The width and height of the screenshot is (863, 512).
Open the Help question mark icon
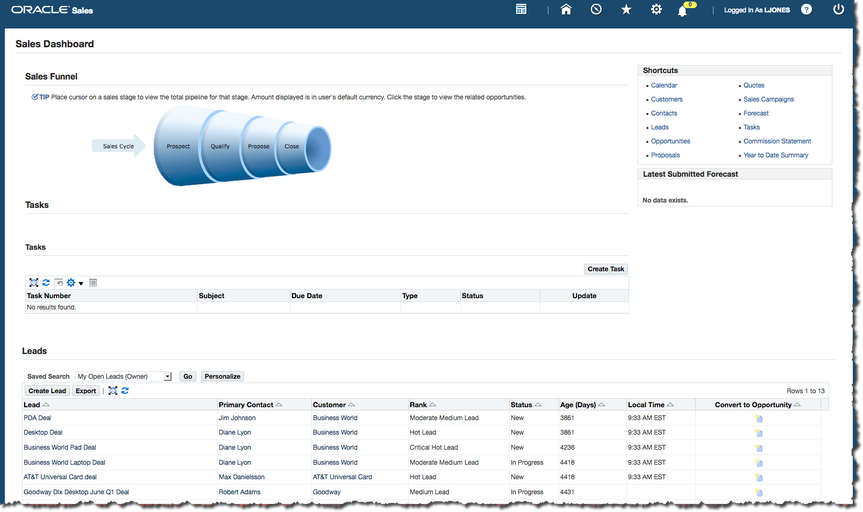pos(806,9)
